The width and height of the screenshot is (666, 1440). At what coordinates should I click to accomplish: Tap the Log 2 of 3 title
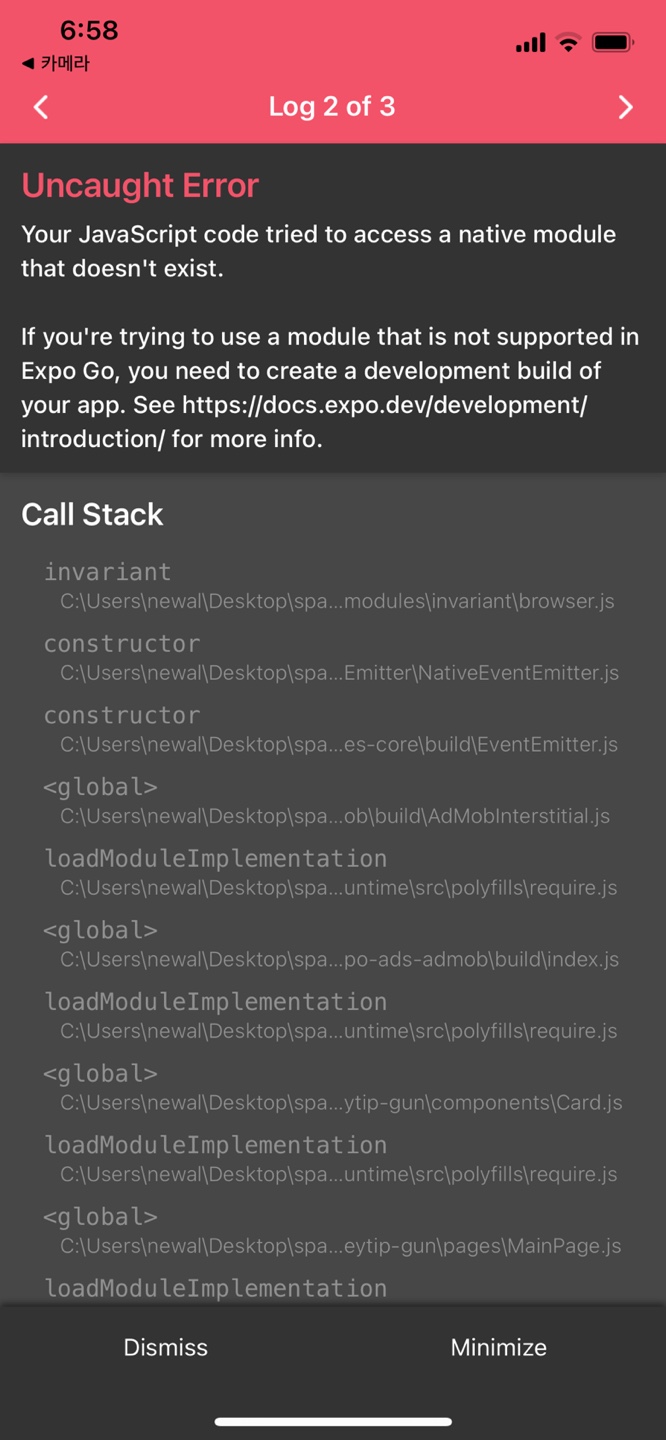click(332, 106)
